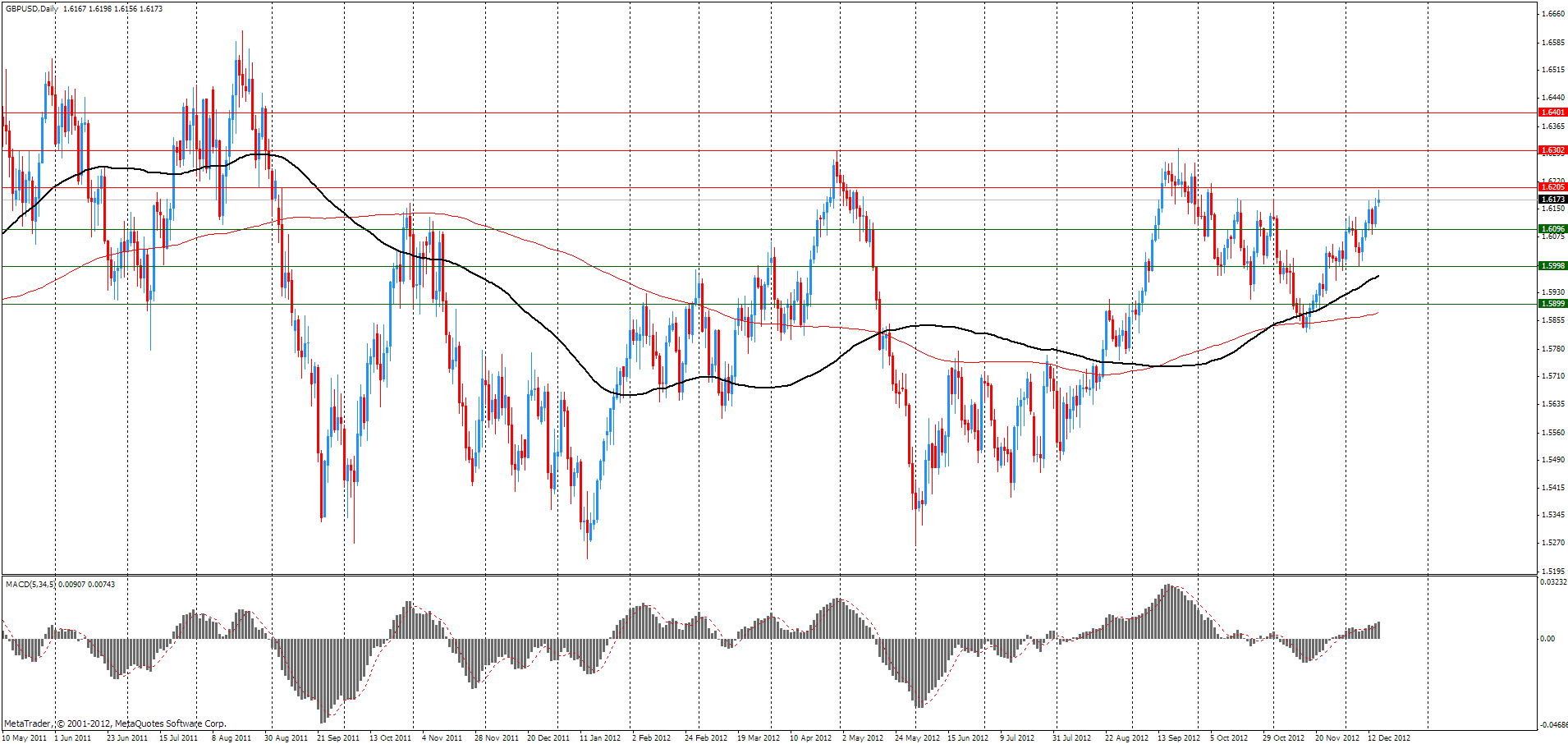Select the 1.5998 green price level label
The height and width of the screenshot is (744, 1568).
click(1552, 266)
